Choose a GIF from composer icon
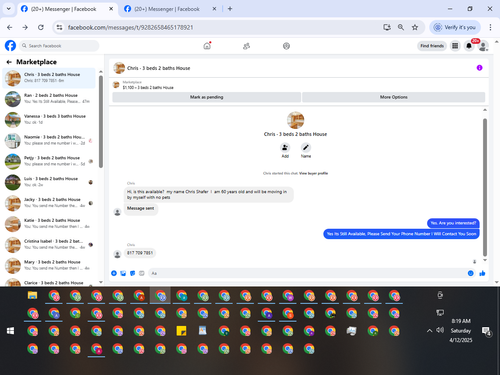 pyautogui.click(x=142, y=273)
